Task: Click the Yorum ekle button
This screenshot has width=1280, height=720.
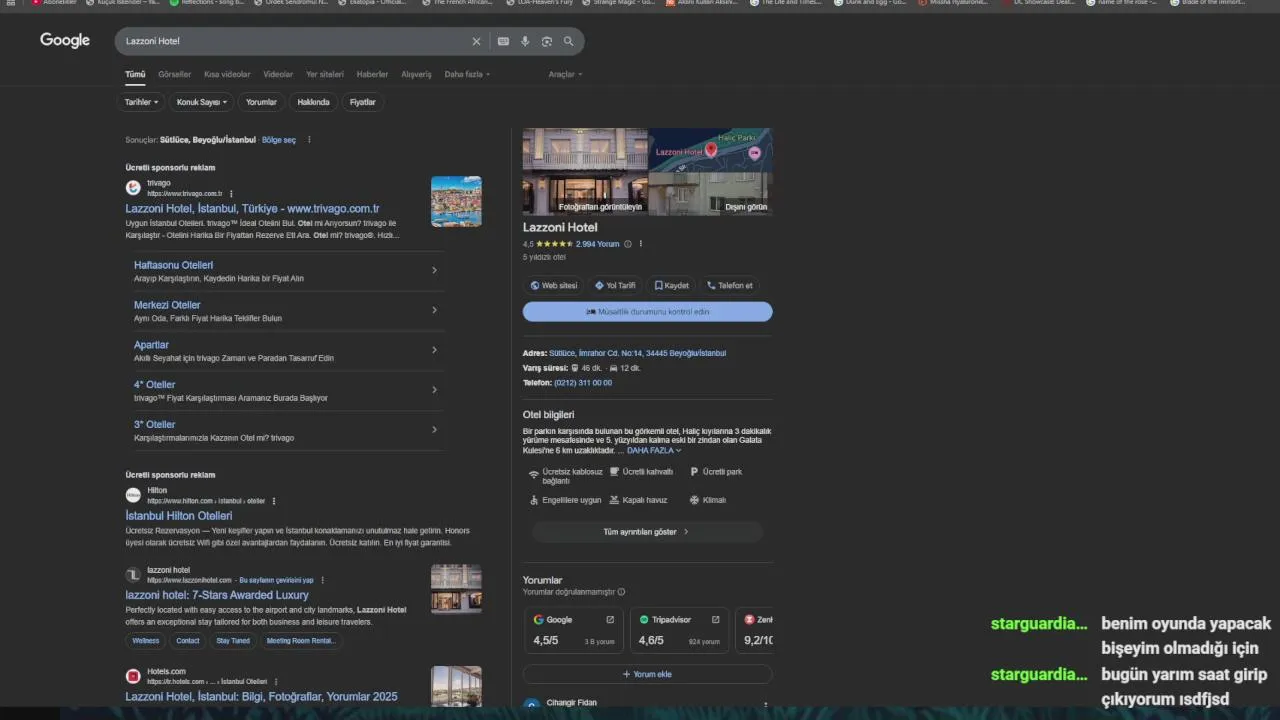Action: (647, 674)
